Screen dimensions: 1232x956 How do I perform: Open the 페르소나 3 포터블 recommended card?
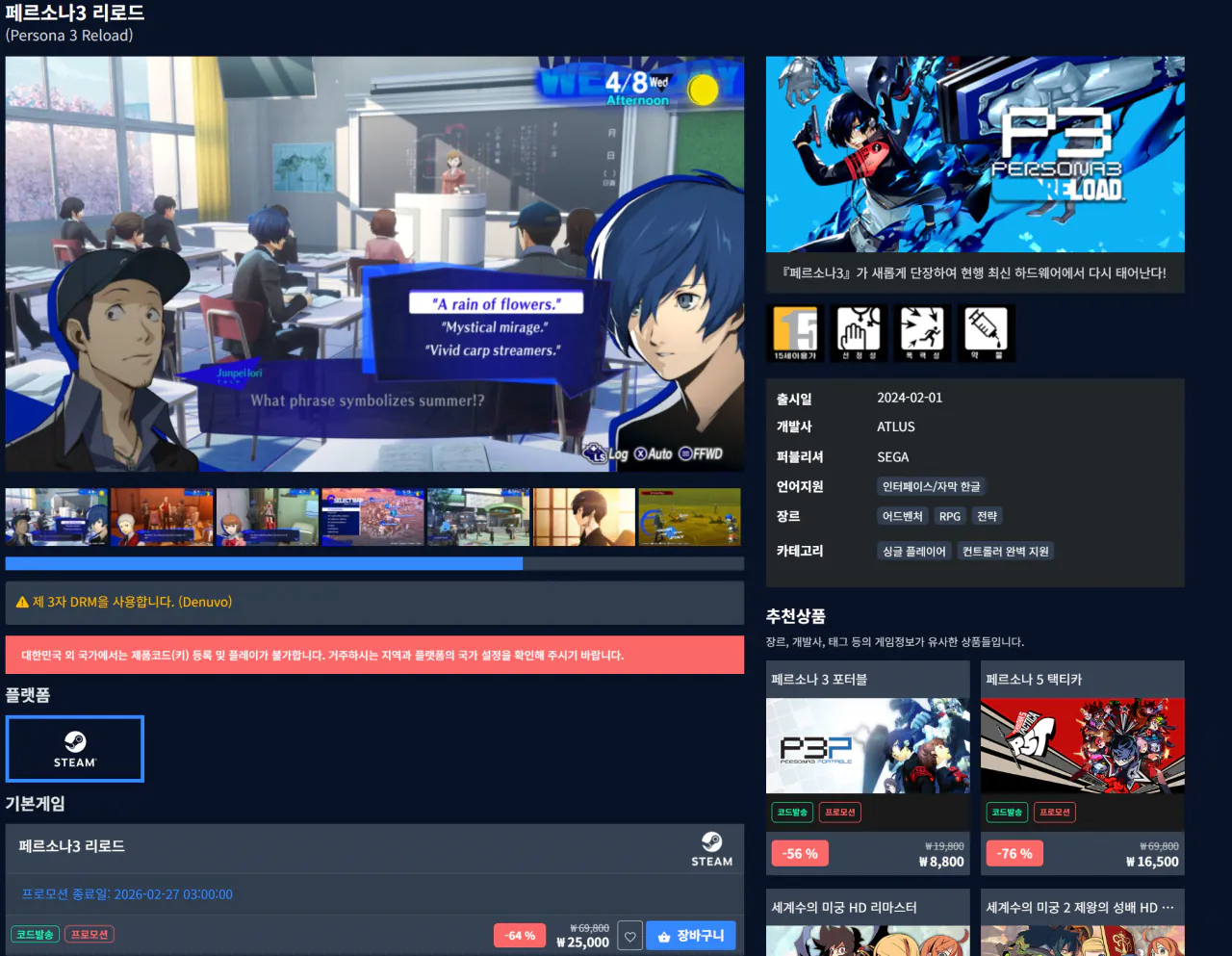tap(868, 767)
